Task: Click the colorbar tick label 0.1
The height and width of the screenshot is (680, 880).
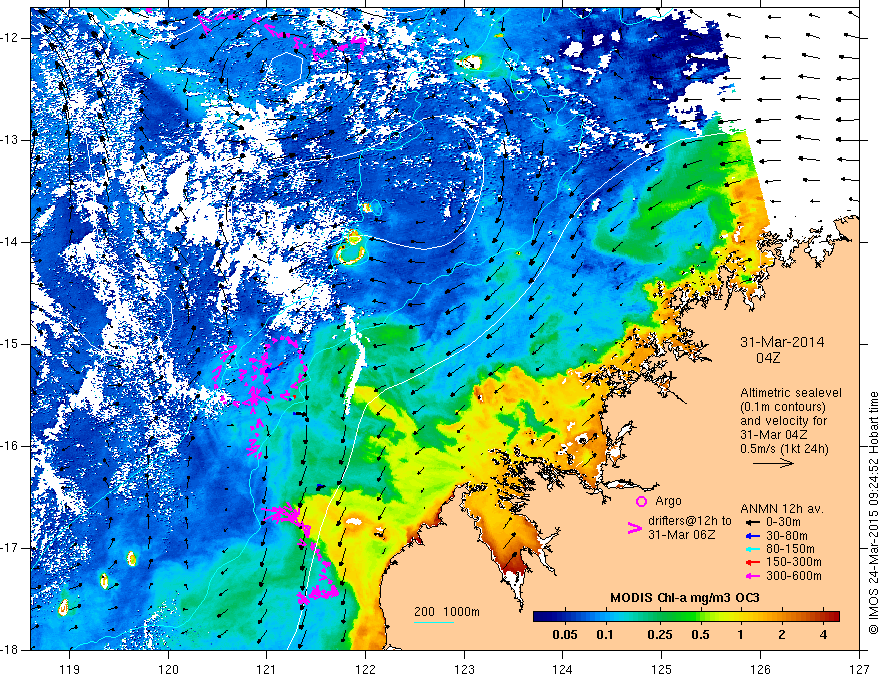Action: tap(605, 635)
